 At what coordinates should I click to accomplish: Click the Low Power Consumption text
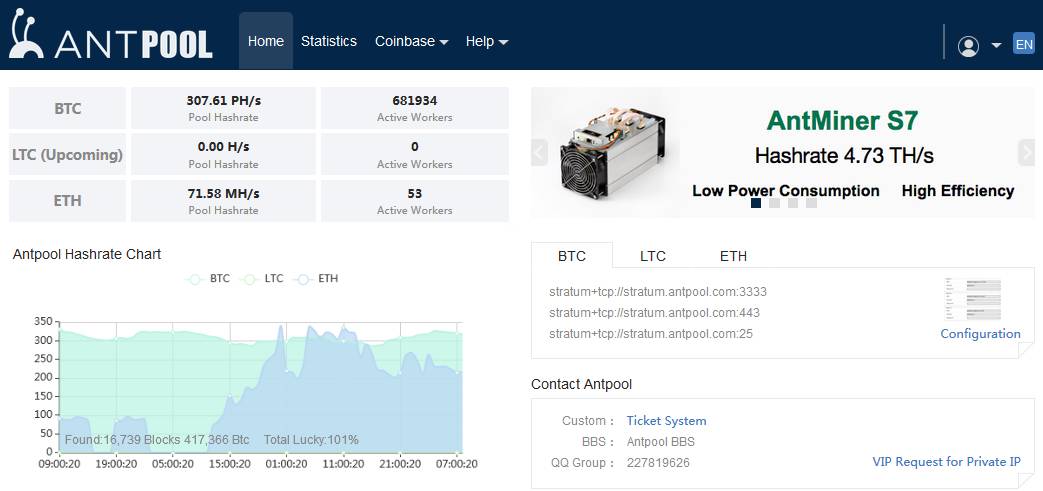click(x=786, y=191)
